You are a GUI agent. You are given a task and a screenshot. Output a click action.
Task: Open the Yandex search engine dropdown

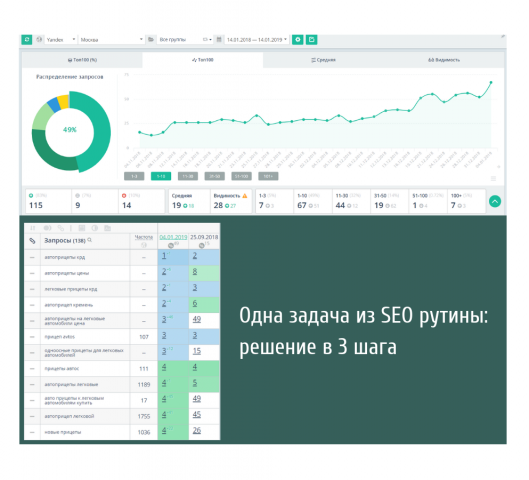(x=61, y=39)
